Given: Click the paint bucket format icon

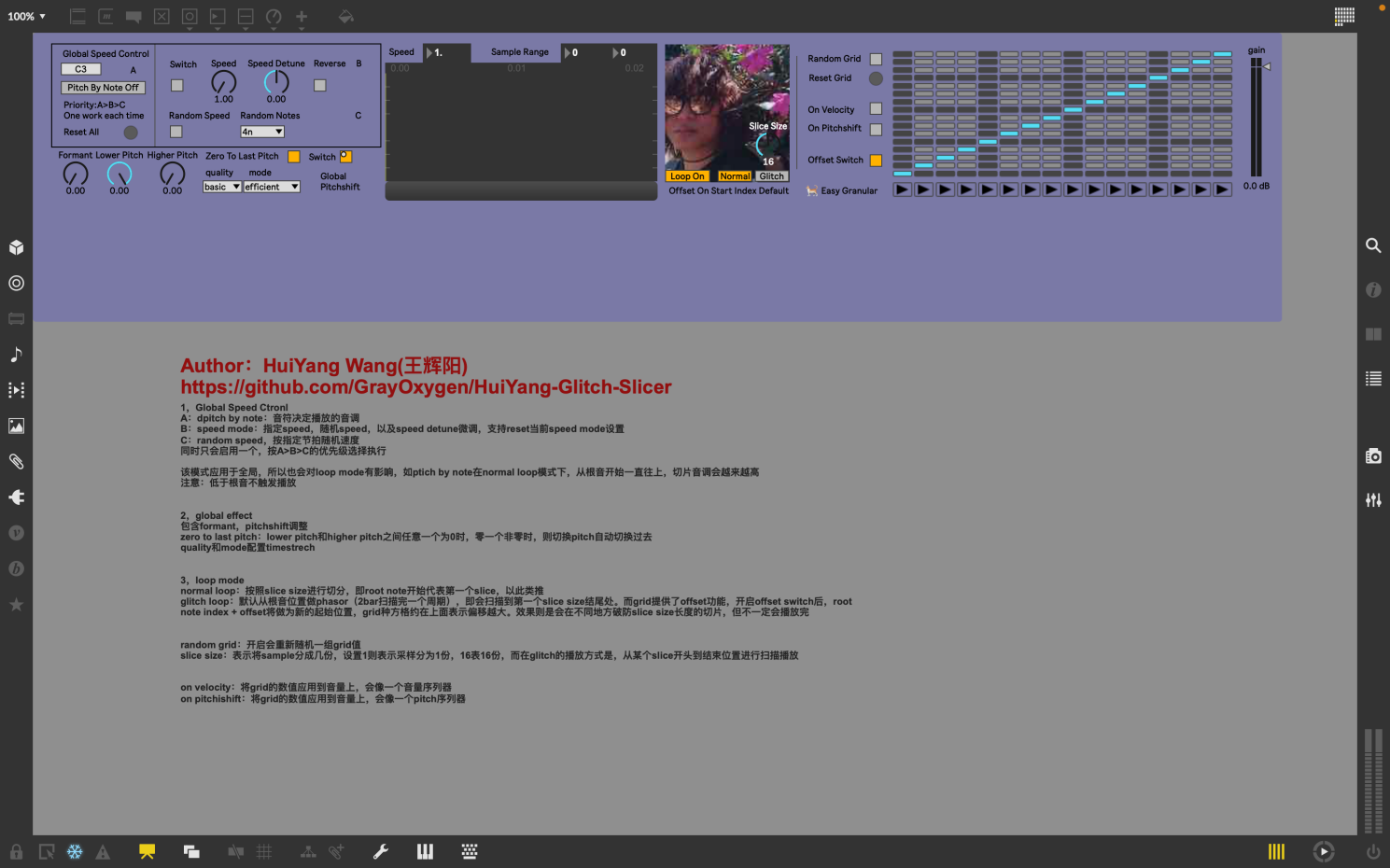Looking at the screenshot, I should pyautogui.click(x=345, y=17).
